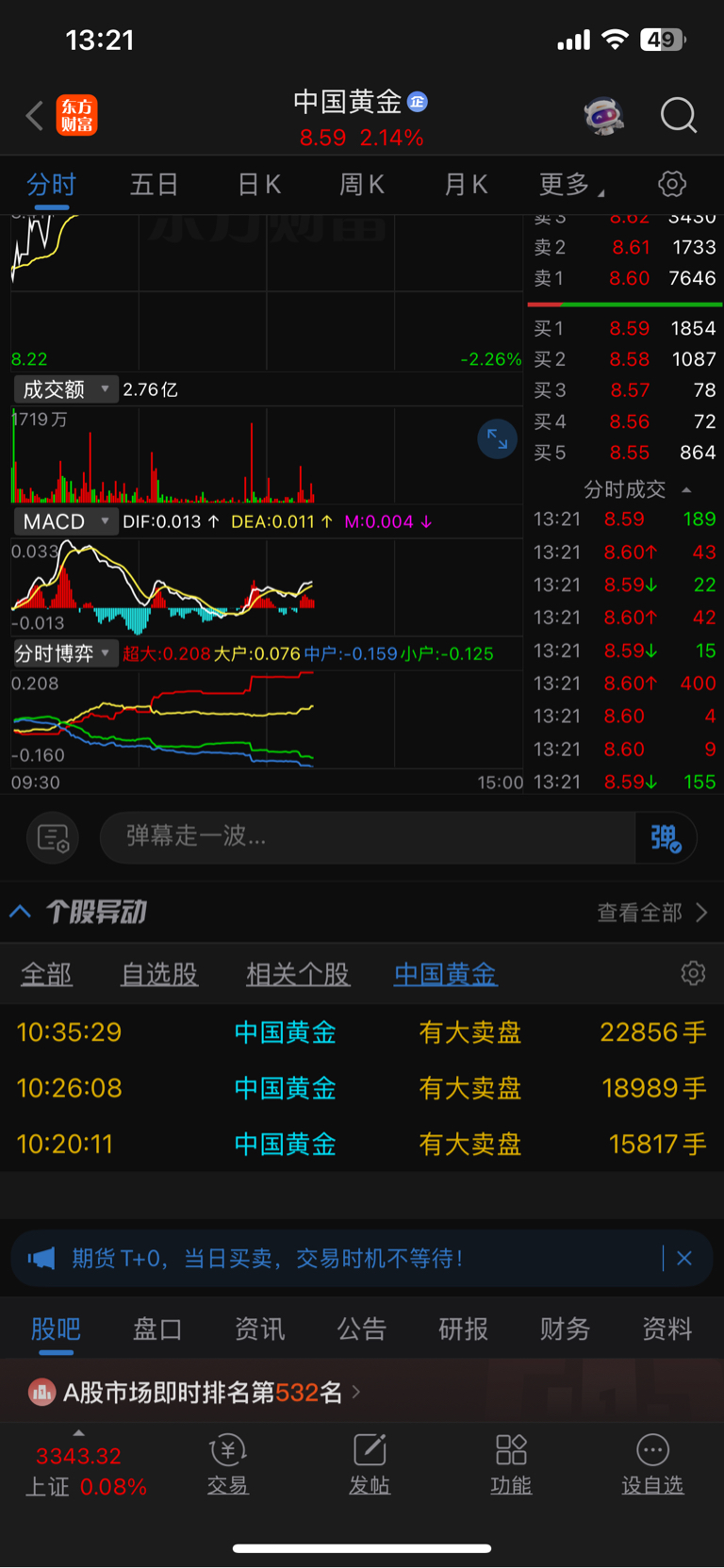Collapse the 分时成交 list arrow
The width and height of the screenshot is (724, 1568).
tap(686, 489)
